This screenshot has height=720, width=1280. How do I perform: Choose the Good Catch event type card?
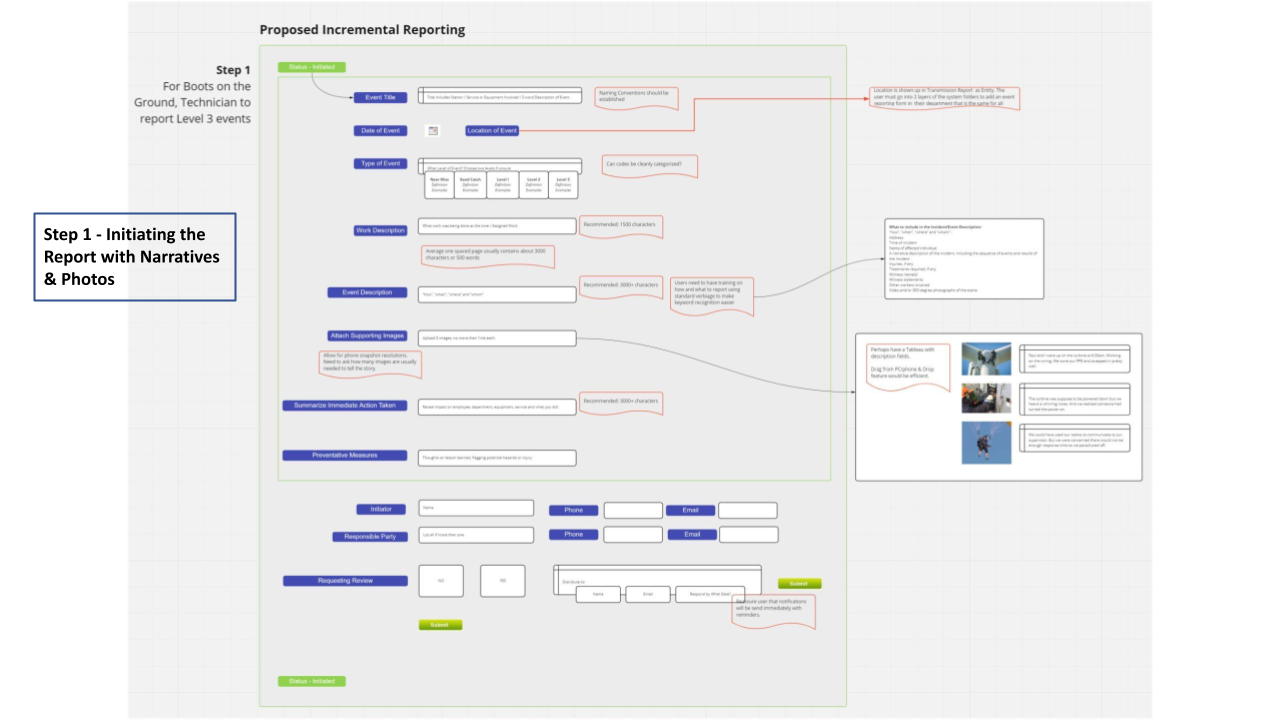click(469, 185)
